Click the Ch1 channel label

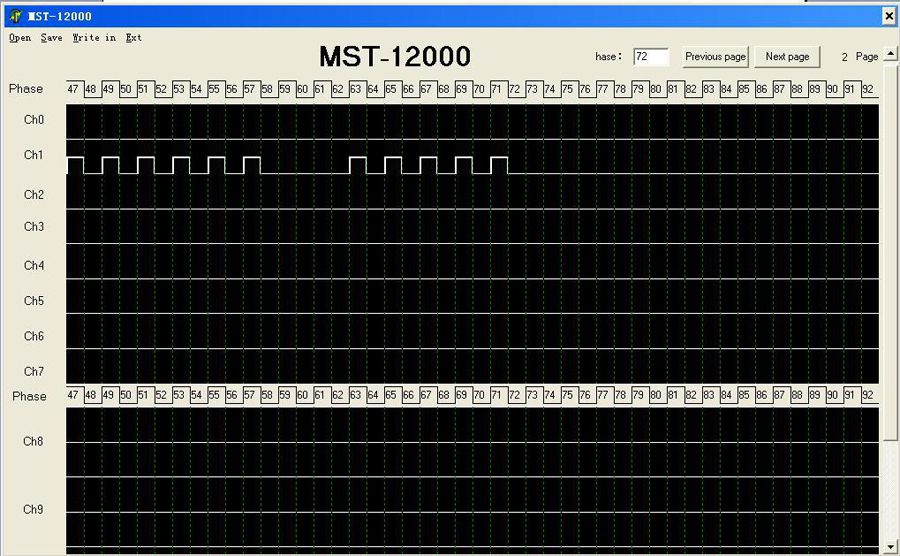[x=34, y=155]
